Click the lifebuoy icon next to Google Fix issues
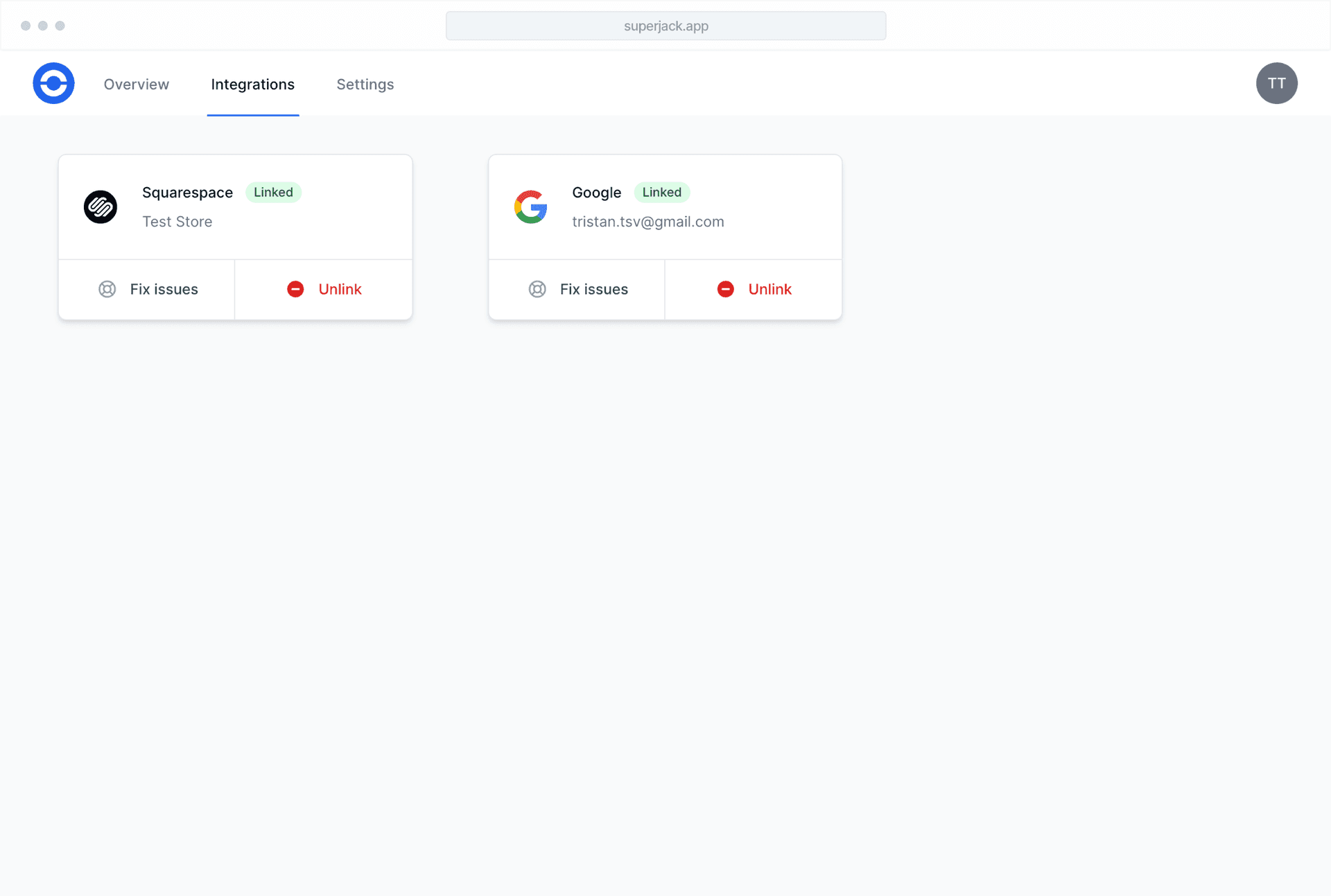 point(537,289)
